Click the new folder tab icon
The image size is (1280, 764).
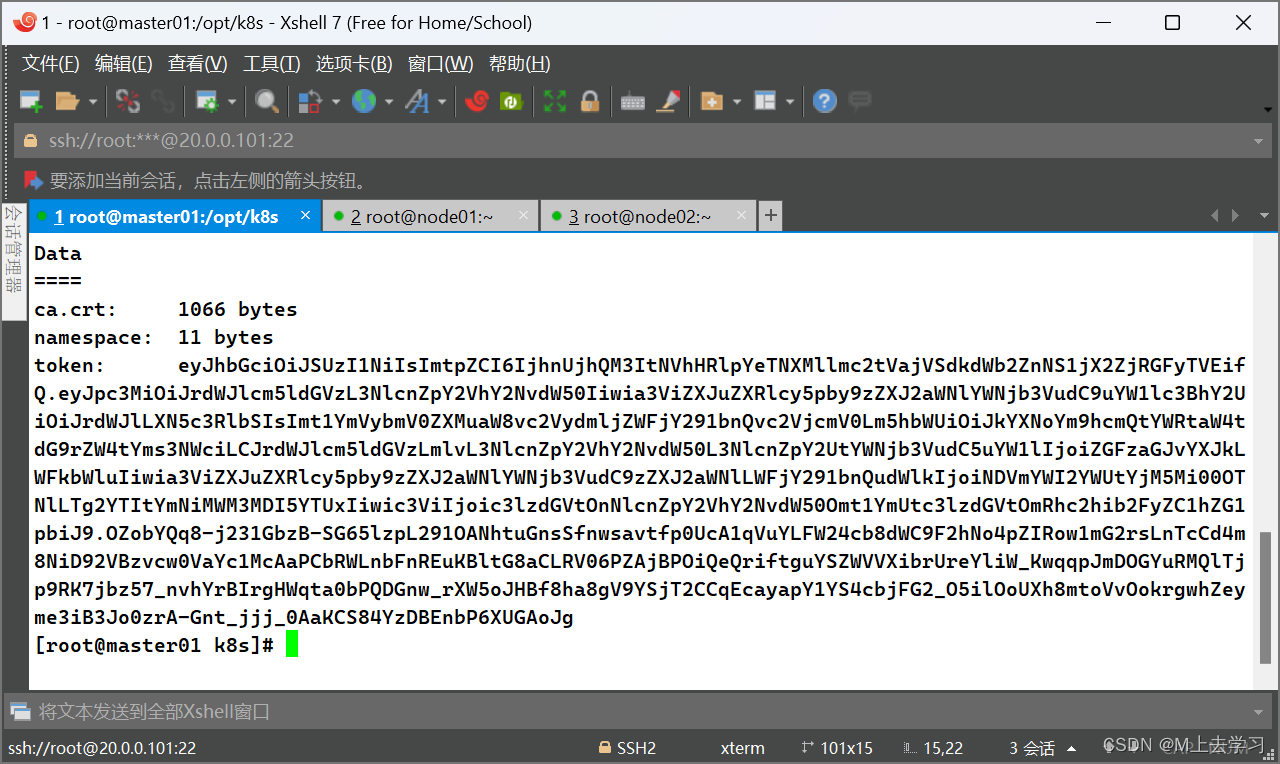point(712,101)
